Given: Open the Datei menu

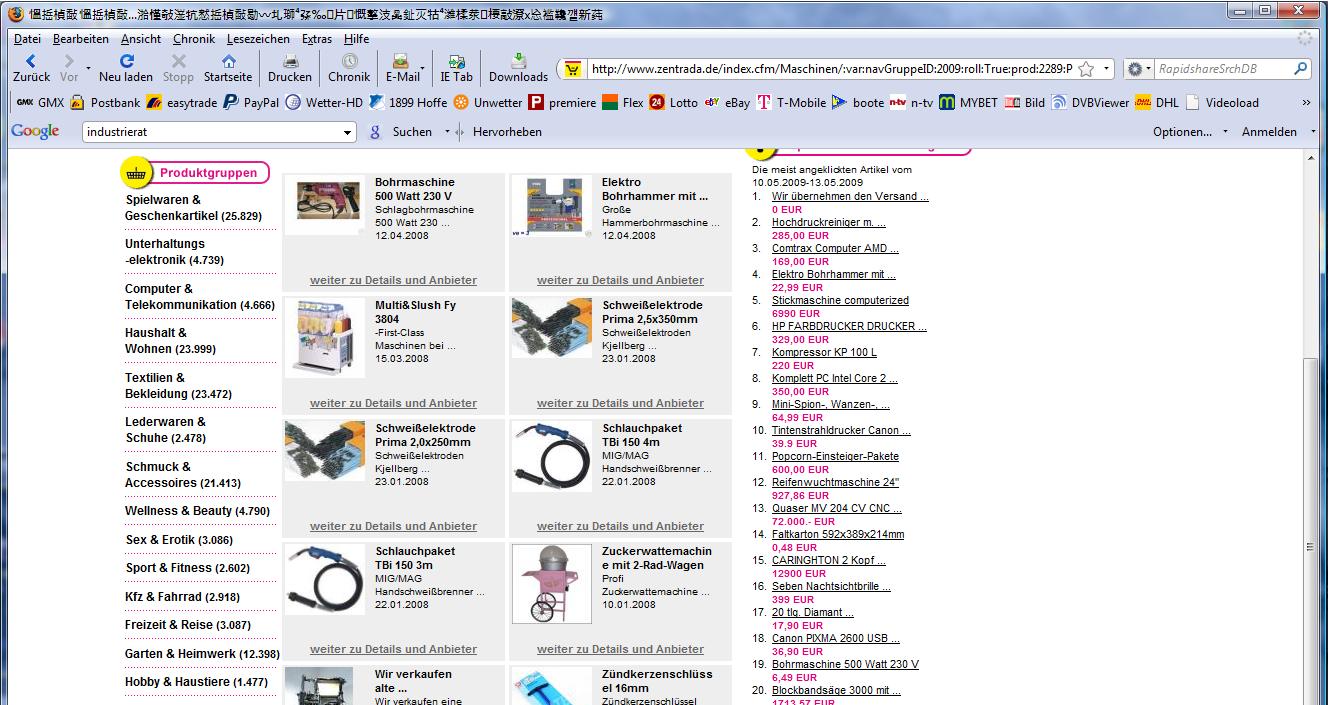Looking at the screenshot, I should click(27, 39).
